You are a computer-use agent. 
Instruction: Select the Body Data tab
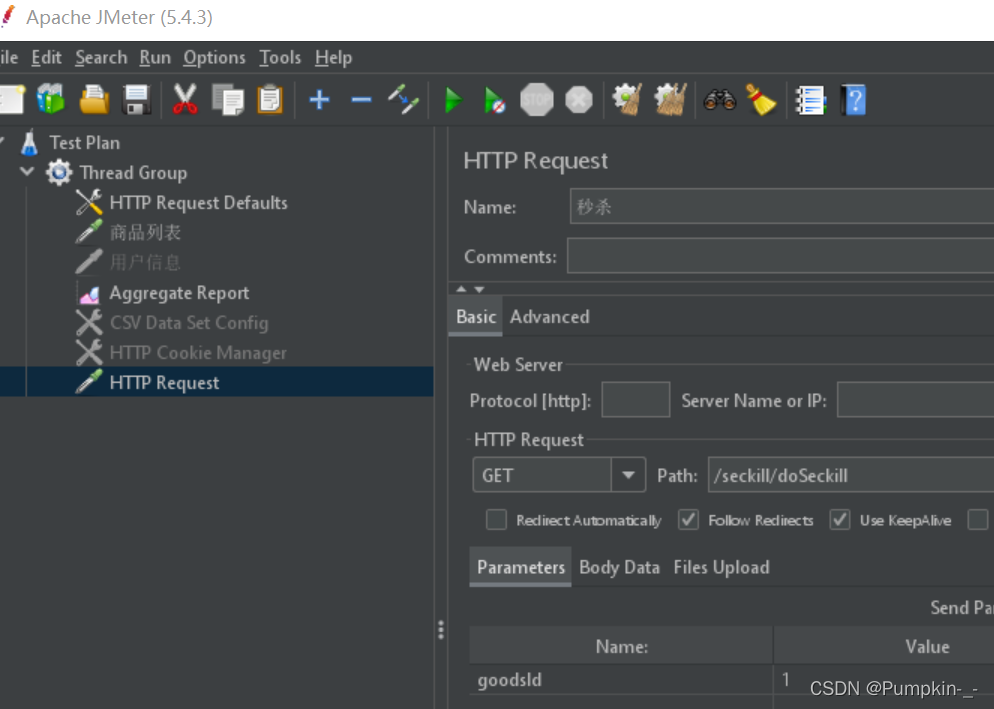click(619, 567)
